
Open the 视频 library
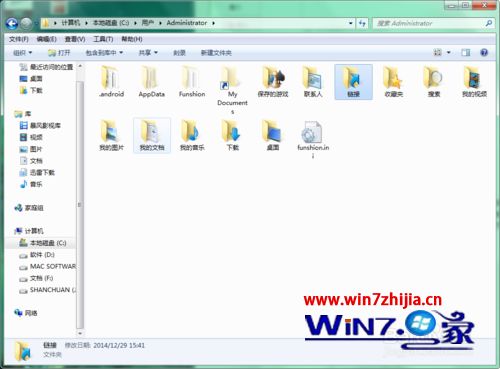click(x=31, y=137)
